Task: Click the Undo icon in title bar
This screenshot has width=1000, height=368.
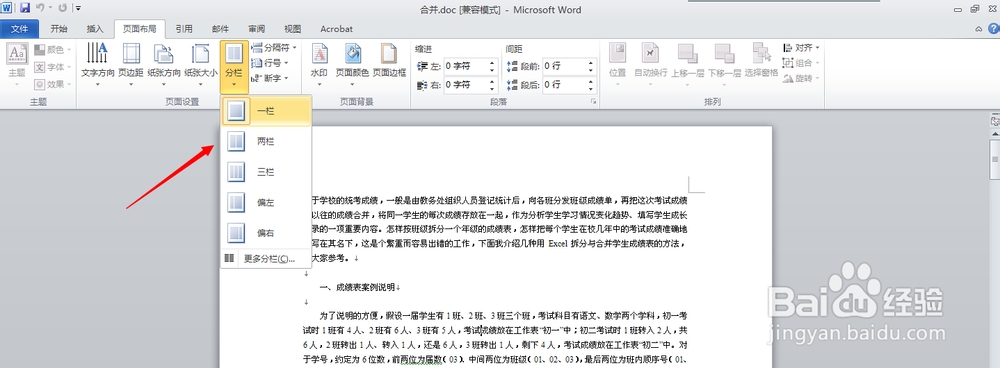Action: (41, 8)
